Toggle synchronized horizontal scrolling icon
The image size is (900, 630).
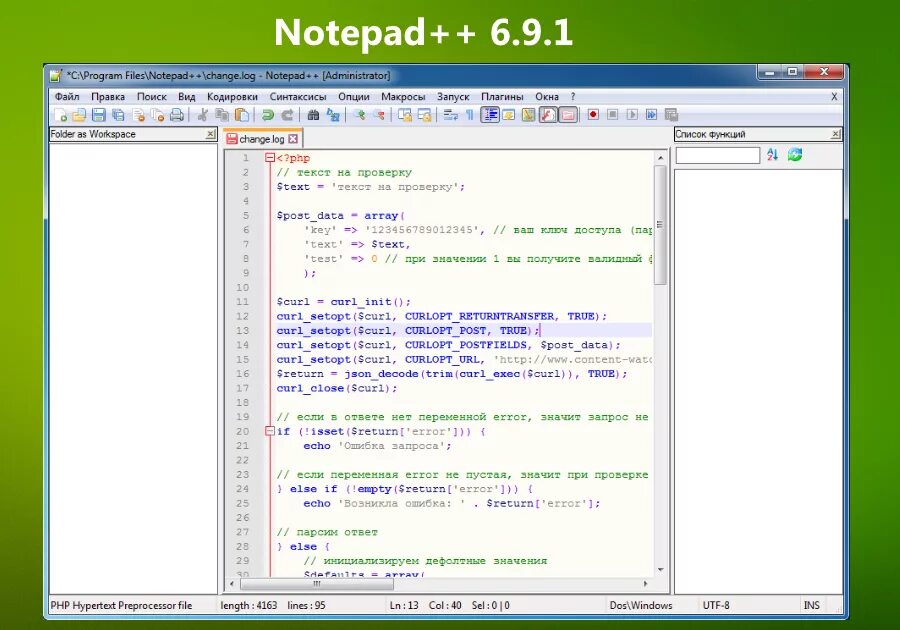coord(424,115)
